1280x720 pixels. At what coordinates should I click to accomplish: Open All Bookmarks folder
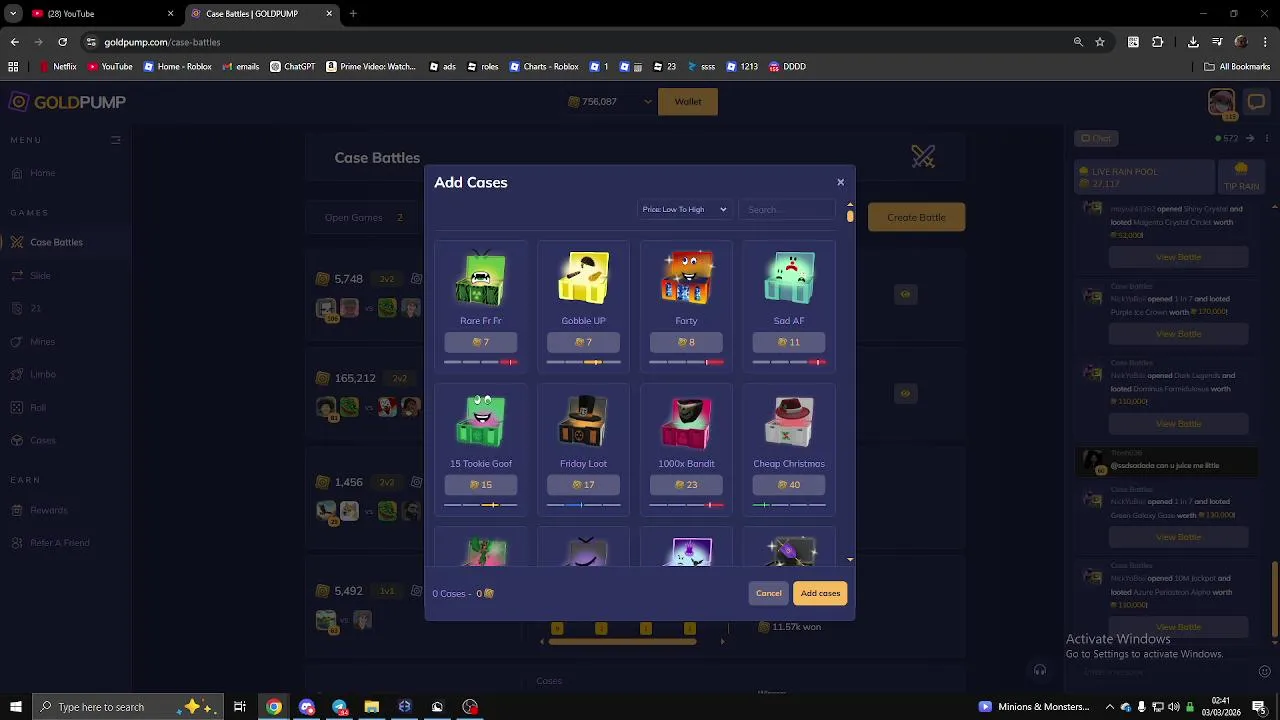click(1236, 67)
